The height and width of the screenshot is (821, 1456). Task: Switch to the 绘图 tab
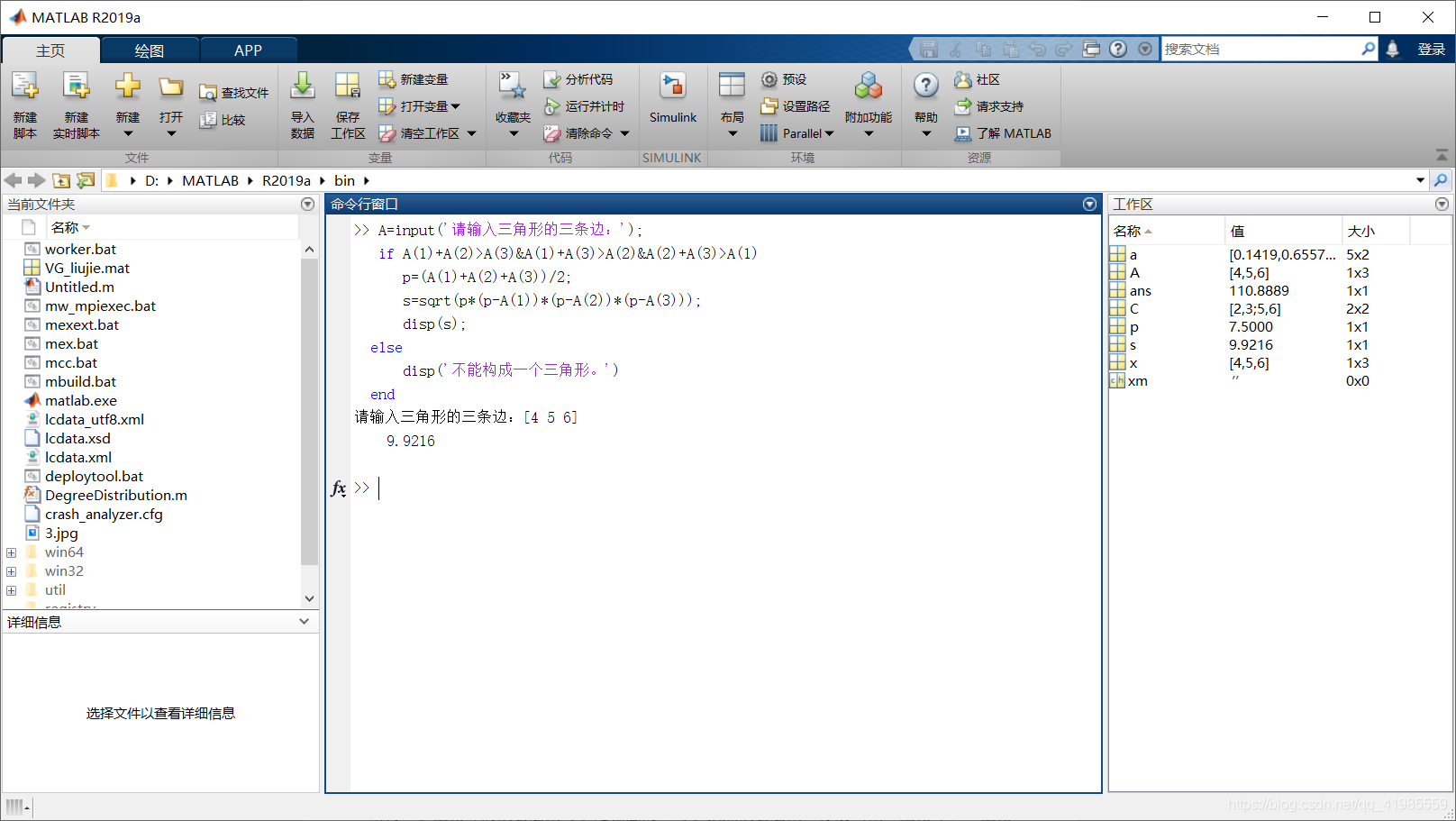coord(150,50)
